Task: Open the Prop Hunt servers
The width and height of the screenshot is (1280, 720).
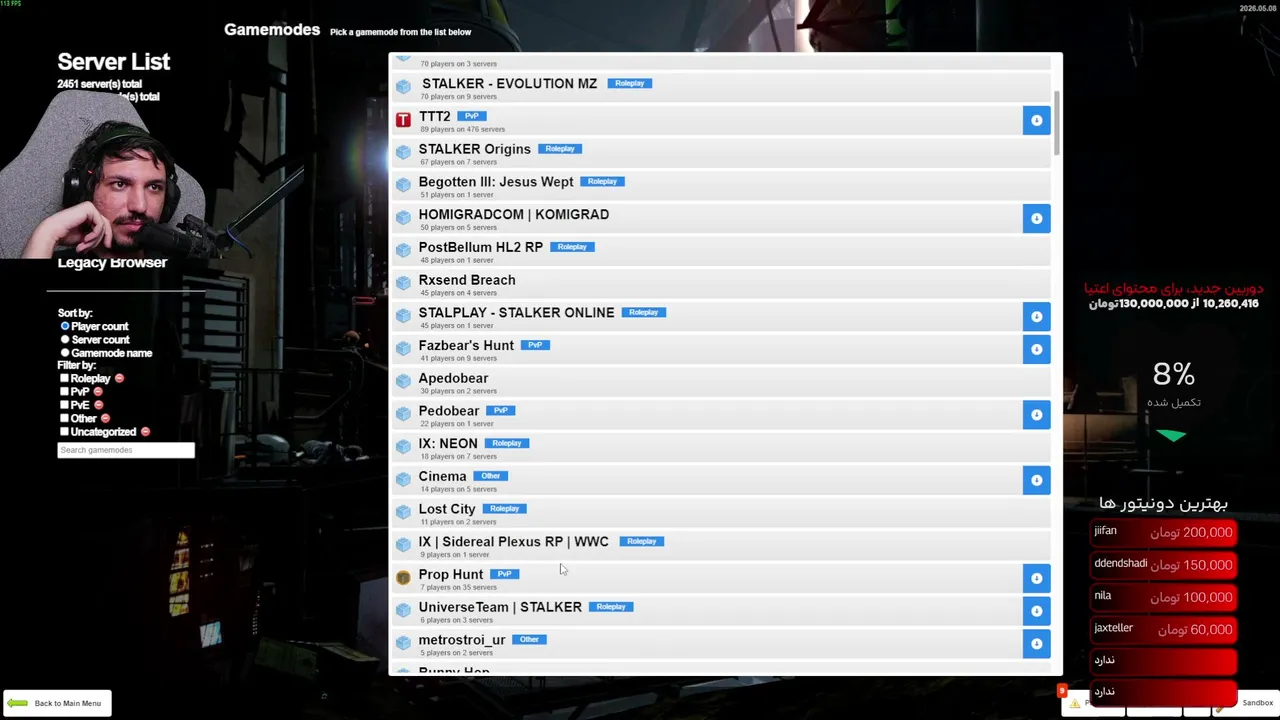Action: tap(706, 578)
